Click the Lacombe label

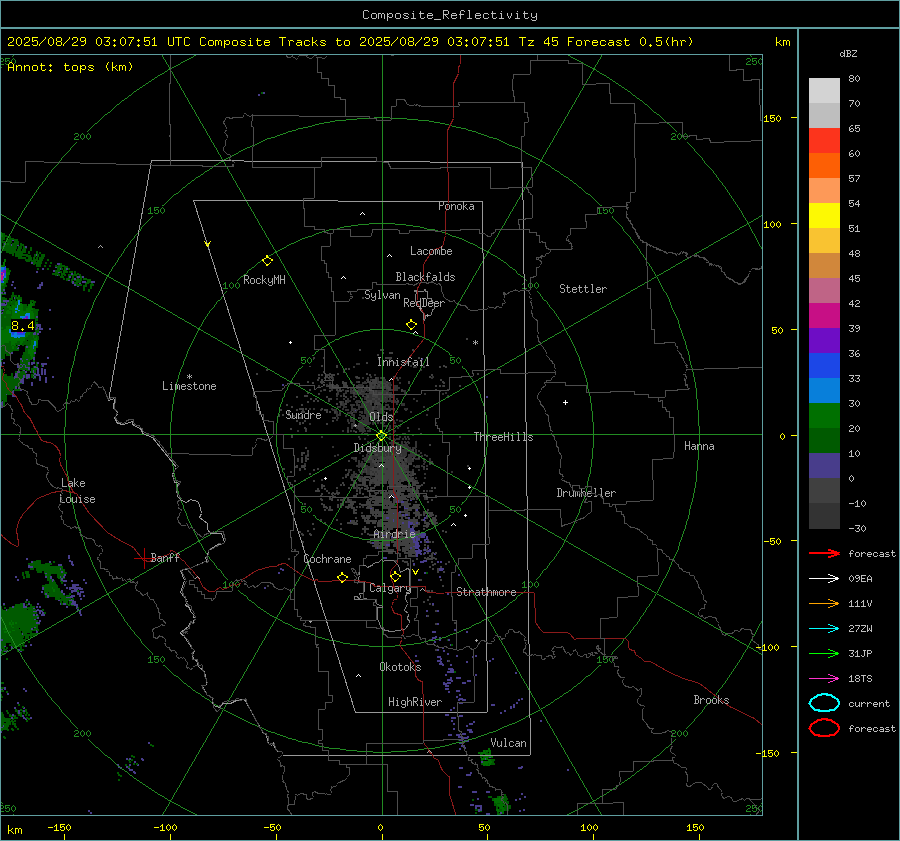pyautogui.click(x=431, y=251)
